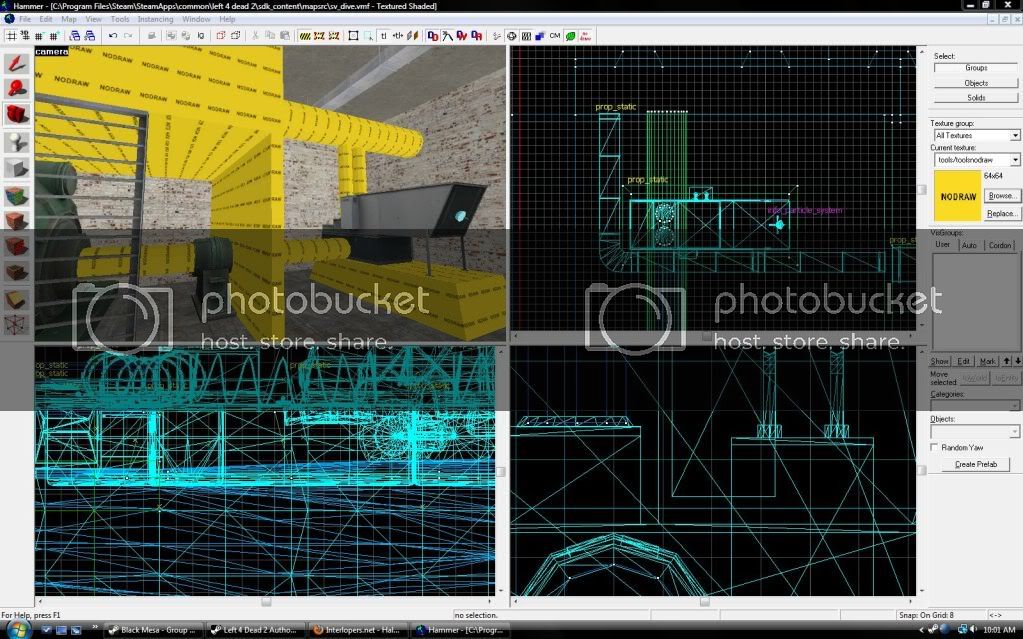
Task: Toggle the 2D grid toolbar icon
Action: click(11, 36)
